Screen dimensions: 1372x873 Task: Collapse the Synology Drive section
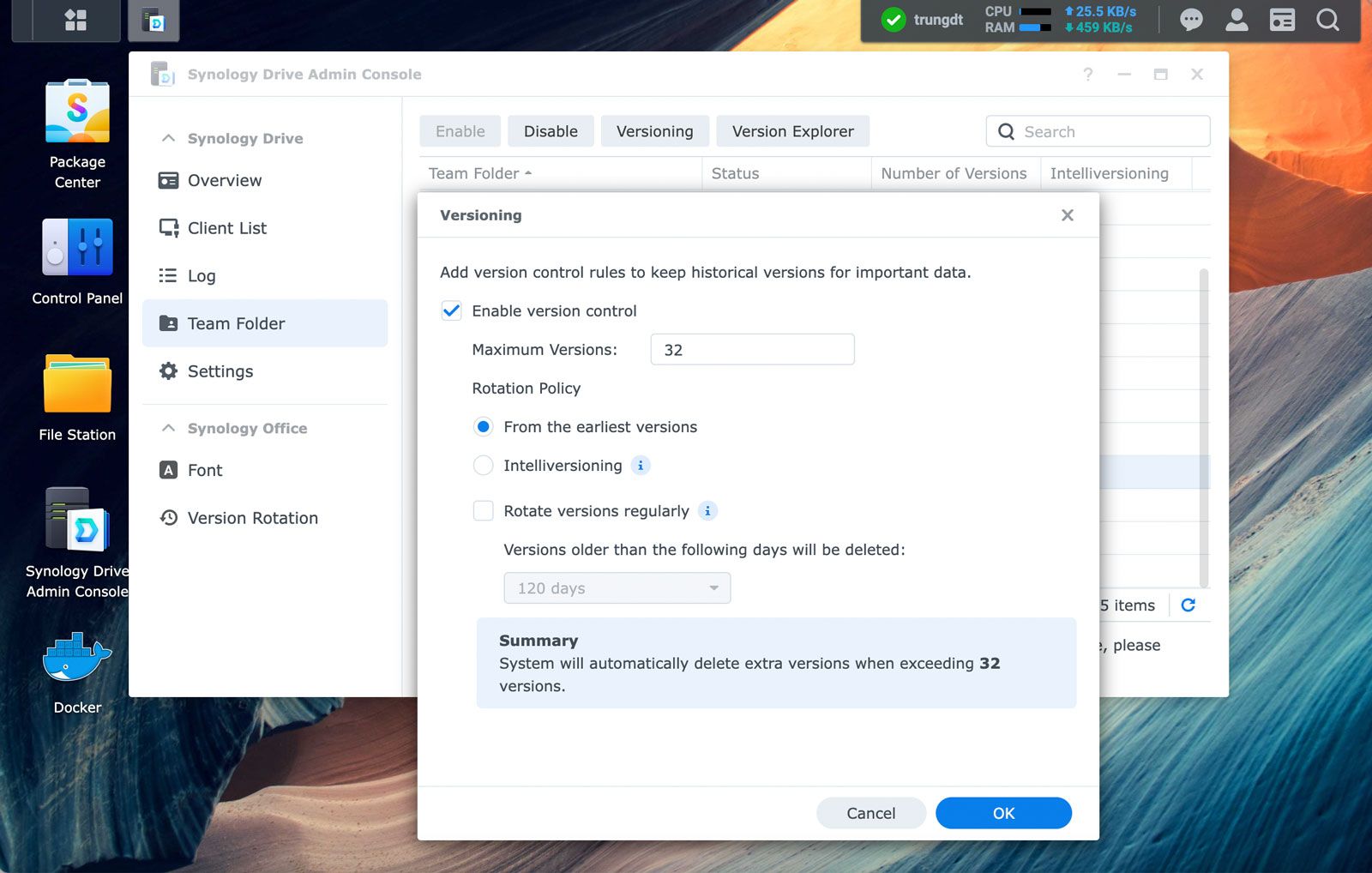pyautogui.click(x=169, y=138)
